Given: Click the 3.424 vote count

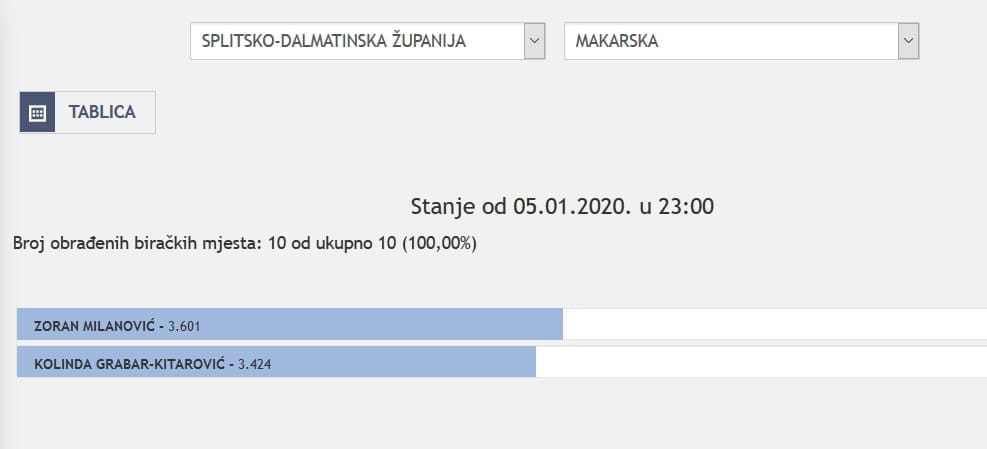Looking at the screenshot, I should coord(254,363).
